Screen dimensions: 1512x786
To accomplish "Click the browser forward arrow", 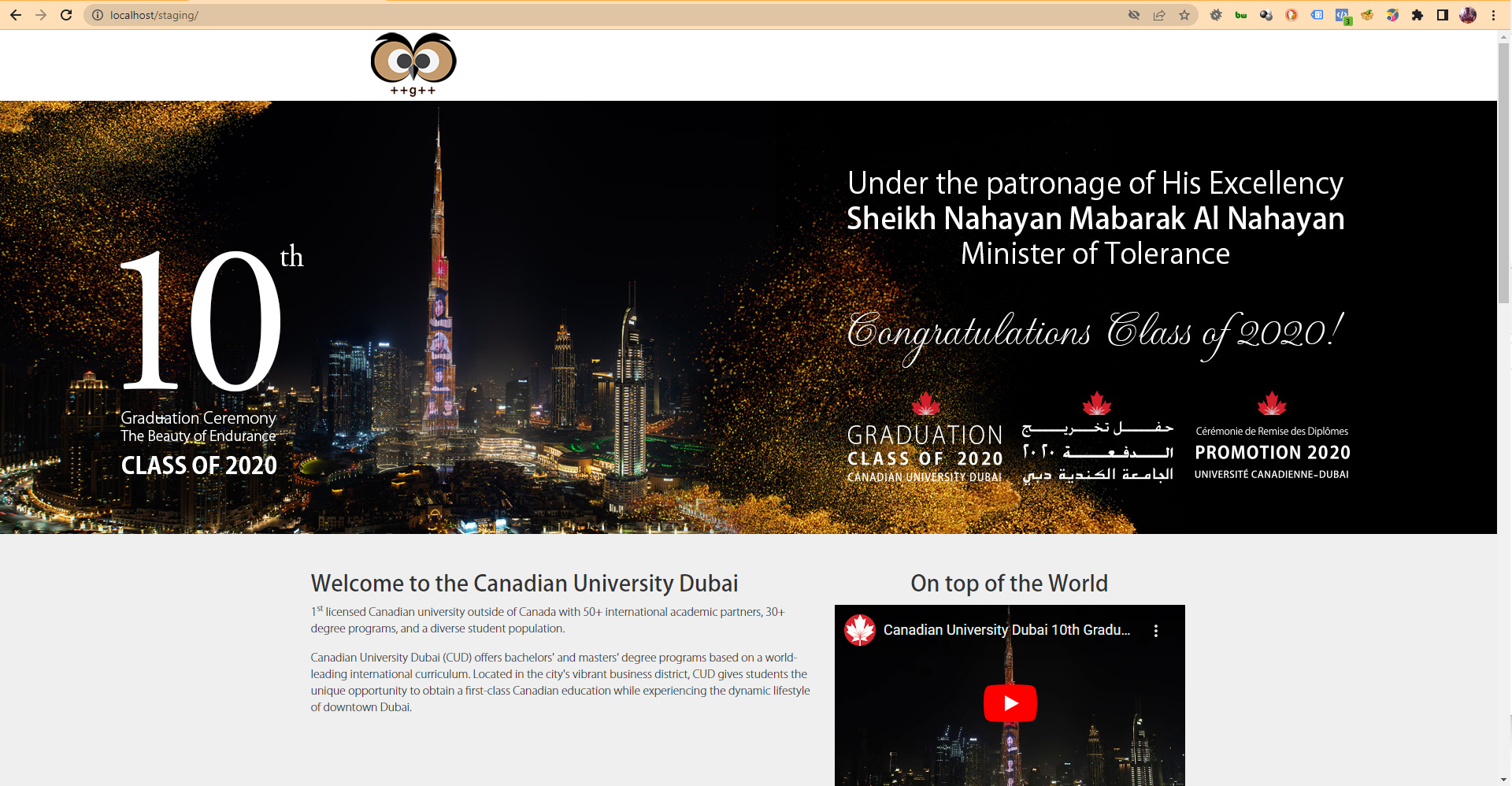I will click(41, 15).
